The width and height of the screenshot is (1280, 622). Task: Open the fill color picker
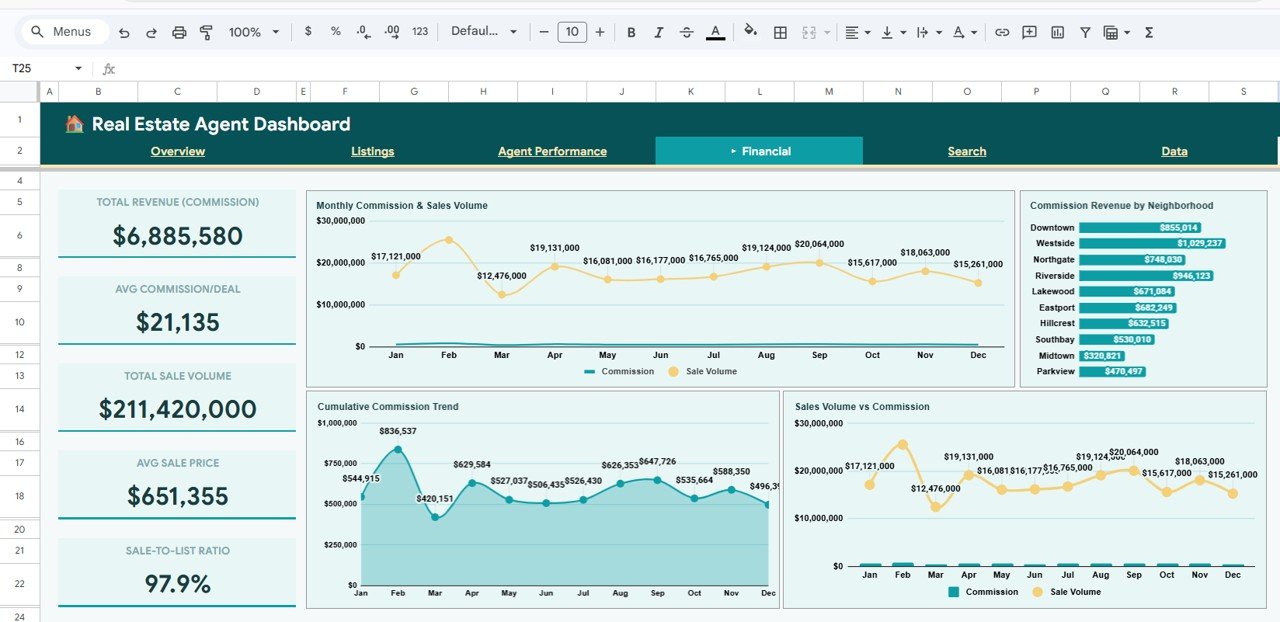pyautogui.click(x=751, y=31)
